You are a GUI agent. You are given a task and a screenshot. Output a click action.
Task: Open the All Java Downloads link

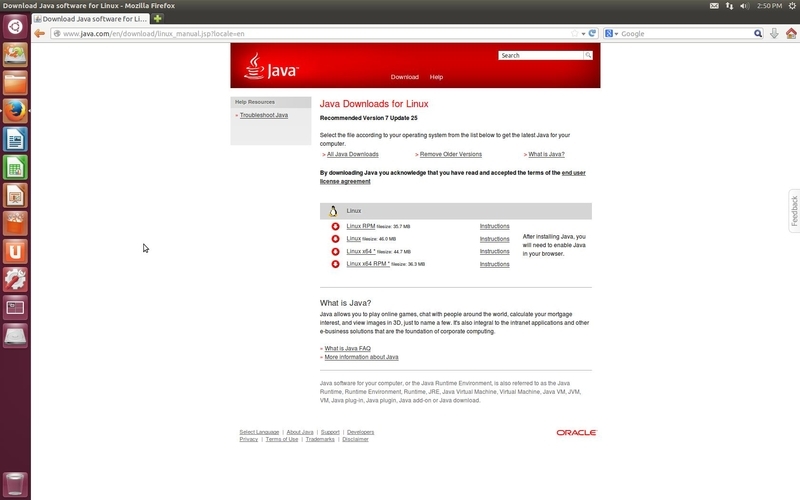point(353,154)
